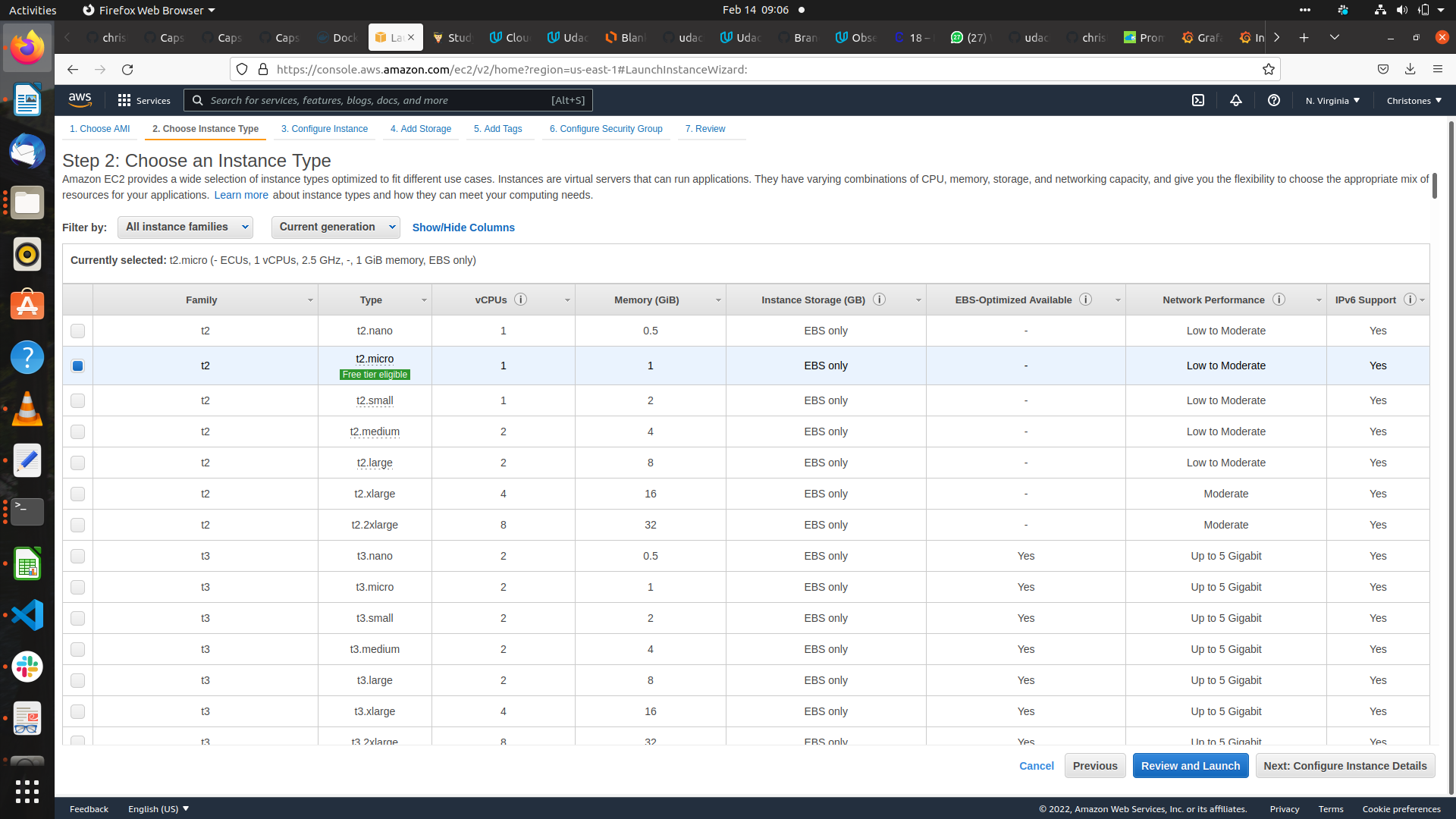Screen dimensions: 1456x819
Task: Click the notifications bell icon
Action: (x=1236, y=100)
